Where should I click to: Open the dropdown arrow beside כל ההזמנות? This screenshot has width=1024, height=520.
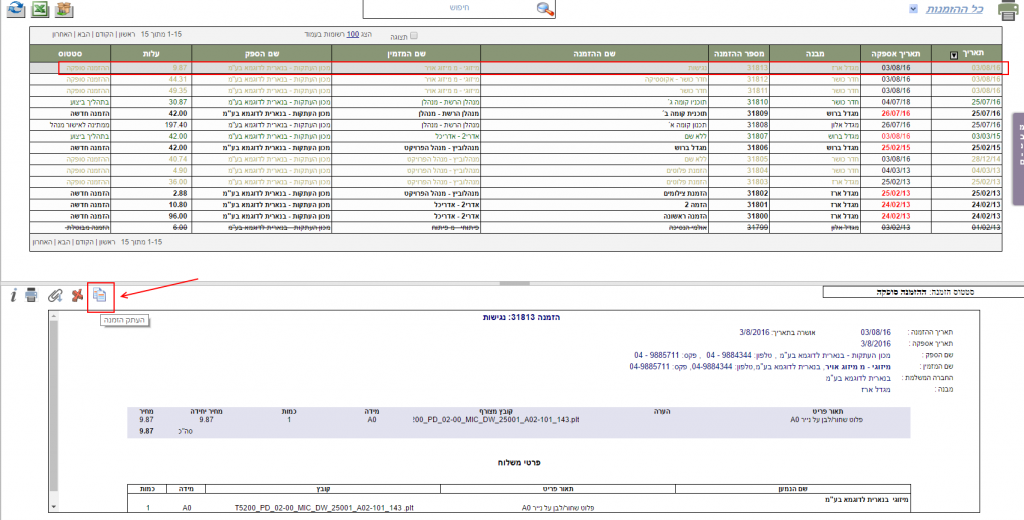pos(913,8)
